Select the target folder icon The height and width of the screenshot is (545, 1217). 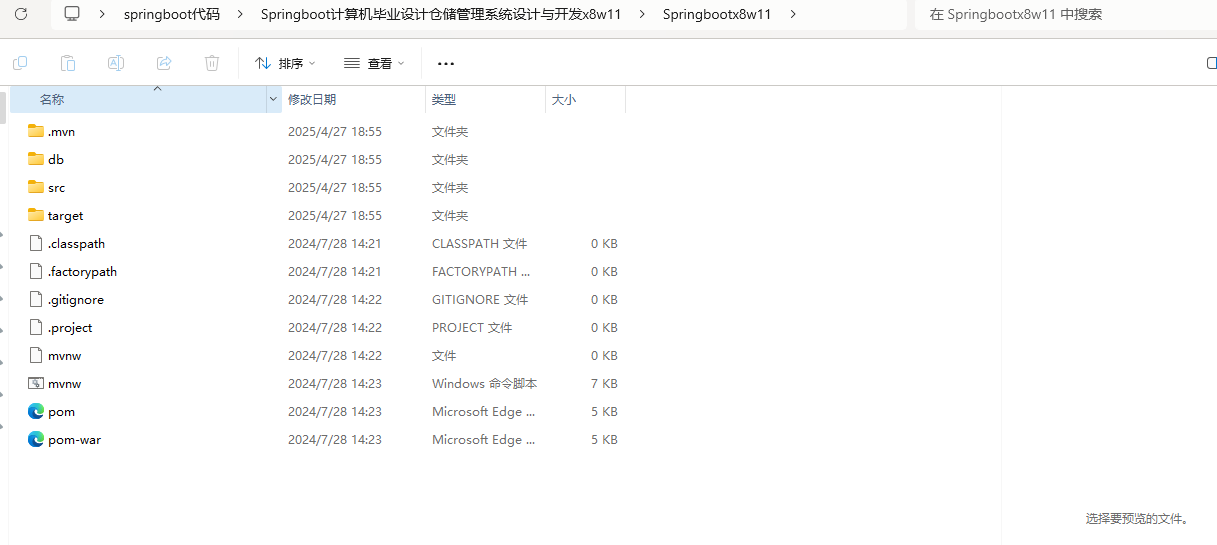click(x=37, y=215)
